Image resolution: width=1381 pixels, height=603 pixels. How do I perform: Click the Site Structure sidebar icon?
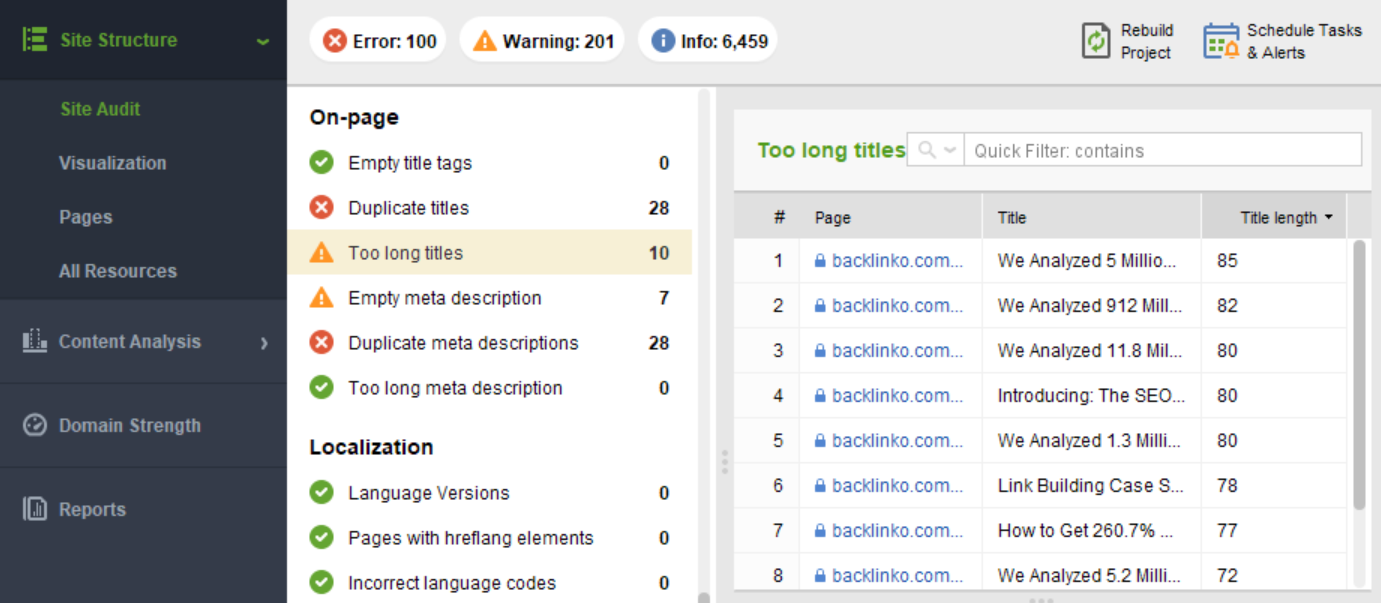pyautogui.click(x=35, y=40)
